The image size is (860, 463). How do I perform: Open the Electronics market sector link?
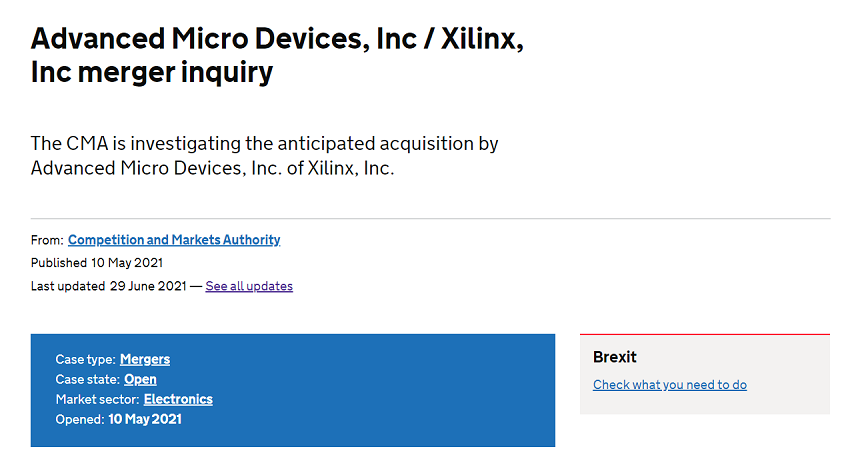click(178, 399)
